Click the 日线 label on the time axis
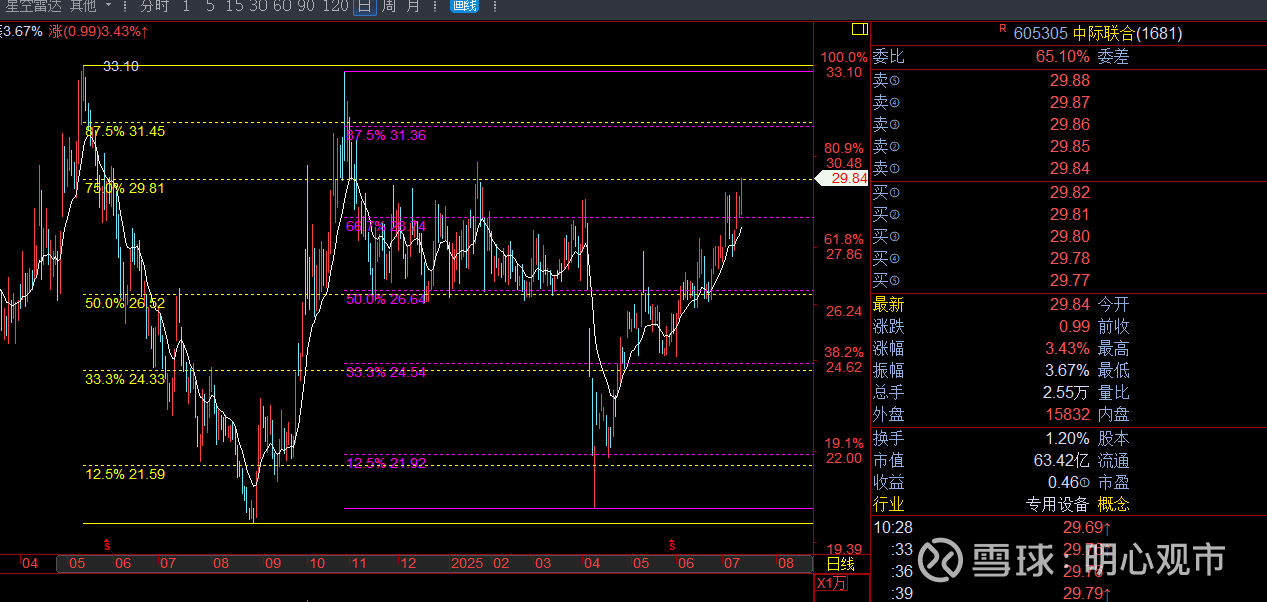1267x602 pixels. click(841, 564)
